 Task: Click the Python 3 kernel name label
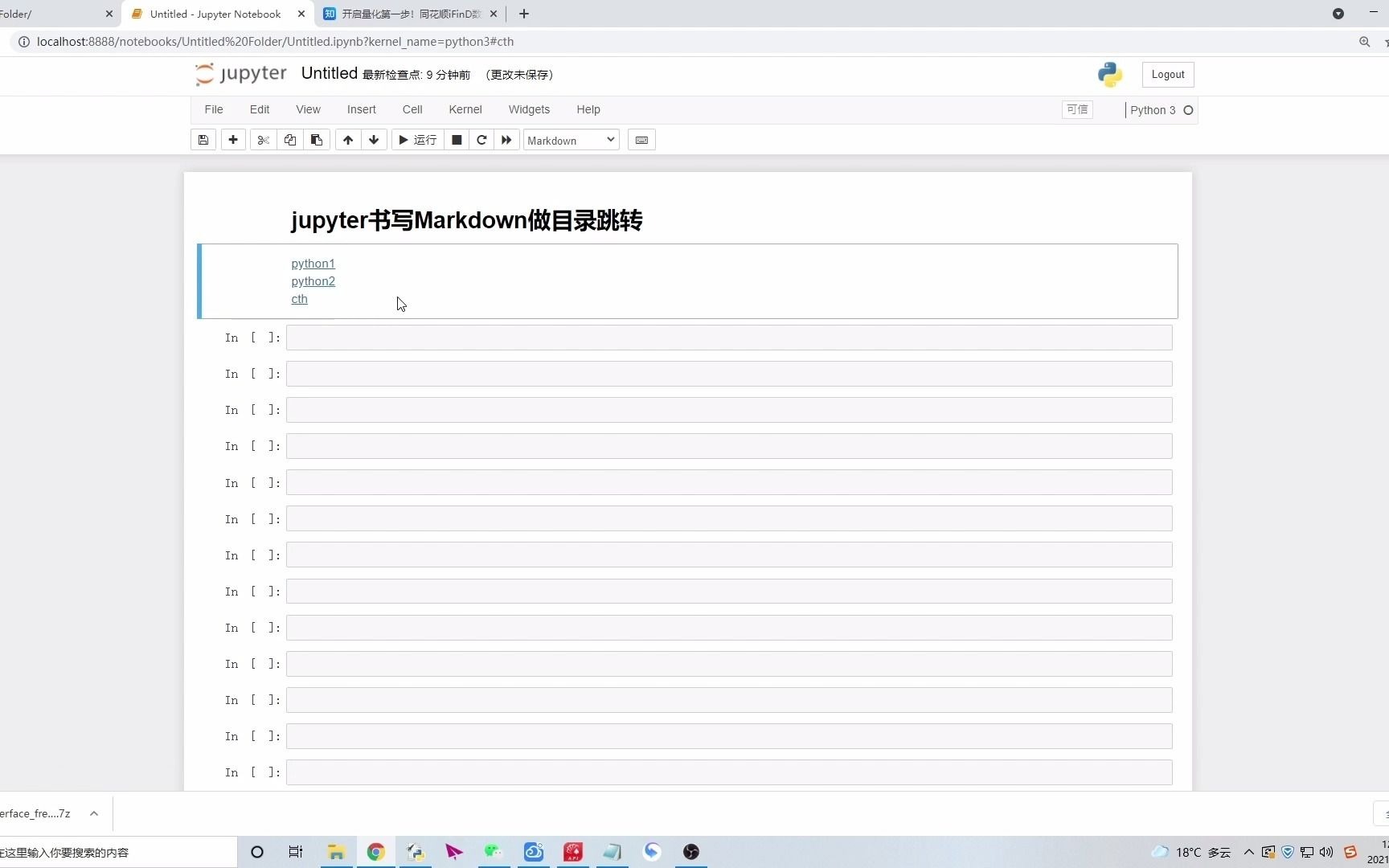click(1153, 110)
